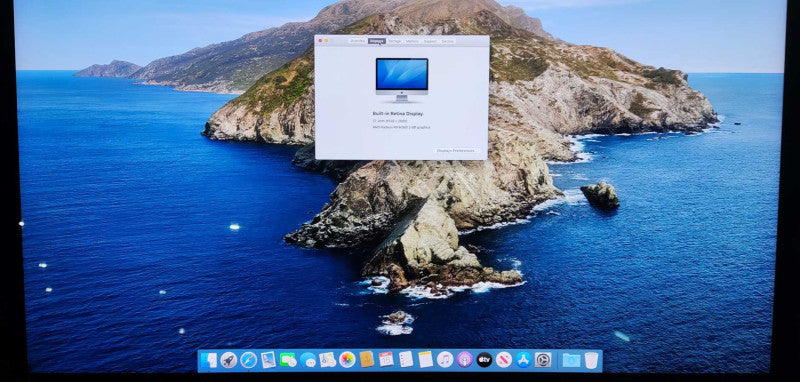
Task: Click the Built-in Retina Display heading
Action: coord(398,113)
